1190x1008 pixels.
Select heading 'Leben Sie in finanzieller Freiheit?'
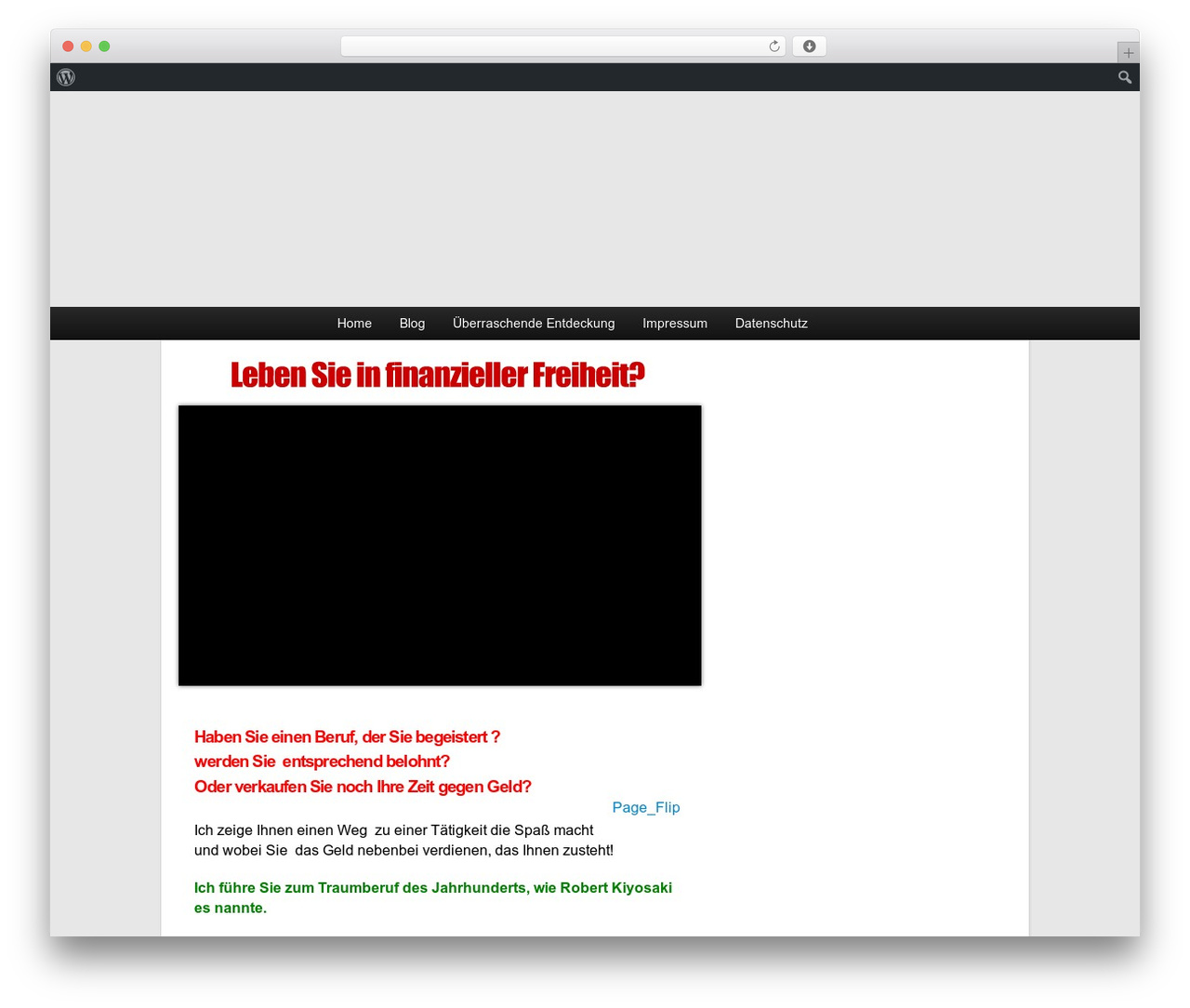click(437, 375)
